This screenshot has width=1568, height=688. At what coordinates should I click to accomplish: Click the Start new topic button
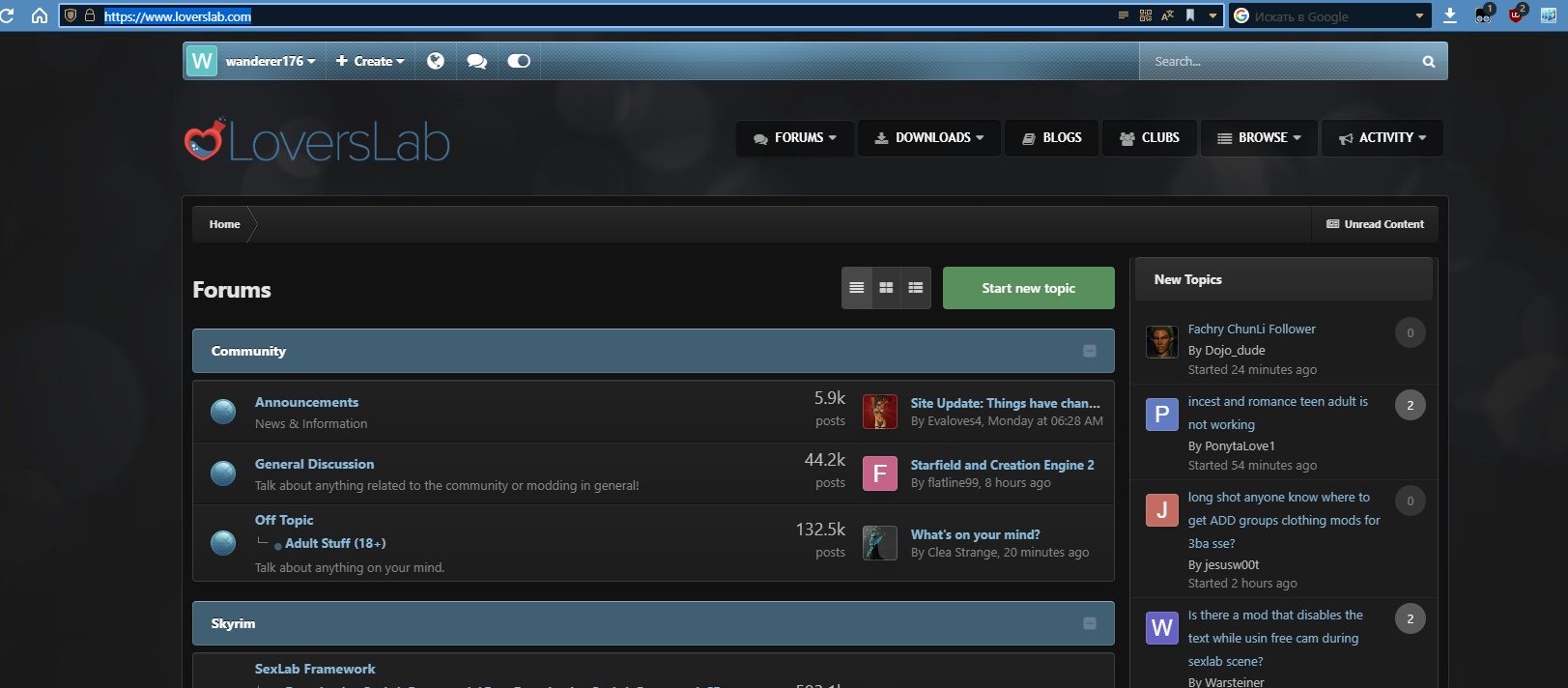pos(1028,288)
